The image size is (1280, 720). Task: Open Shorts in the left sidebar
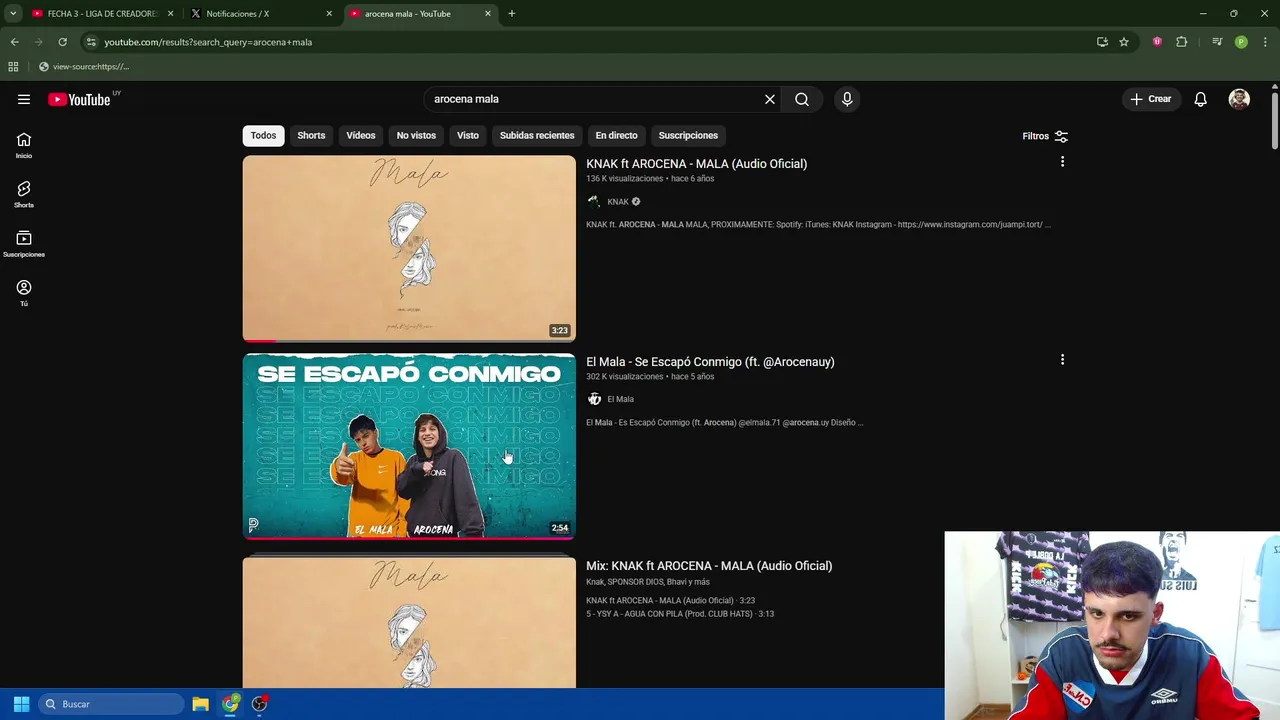(x=24, y=195)
